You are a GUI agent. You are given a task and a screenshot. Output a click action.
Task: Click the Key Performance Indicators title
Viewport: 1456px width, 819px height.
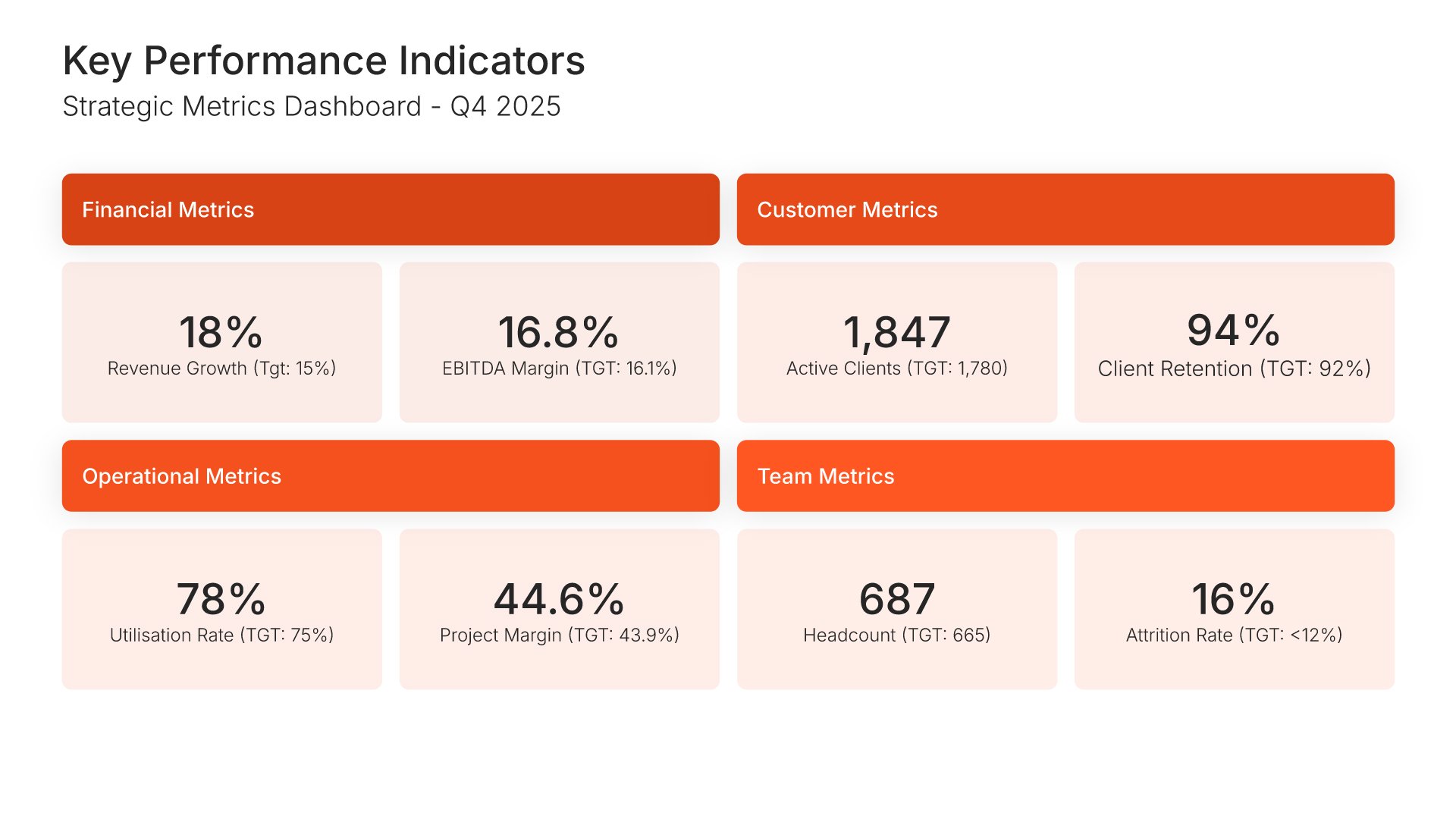(324, 61)
